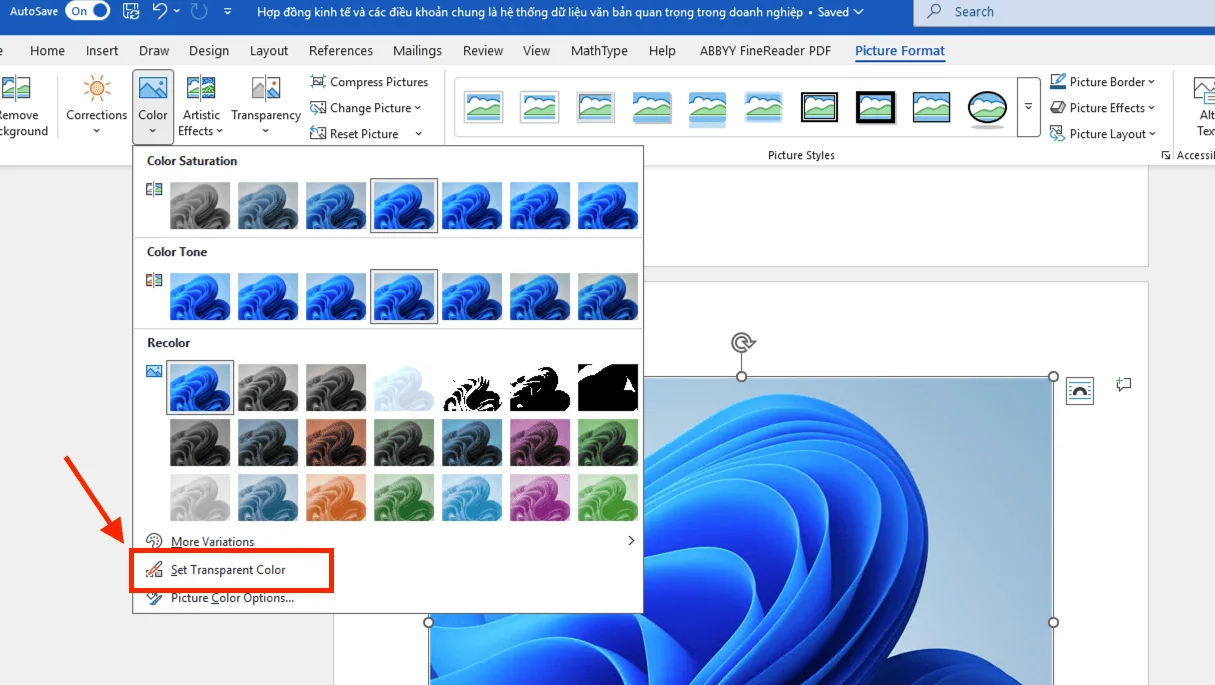Viewport: 1215px width, 685px height.
Task: Toggle the AutoSave switch
Action: tap(87, 12)
